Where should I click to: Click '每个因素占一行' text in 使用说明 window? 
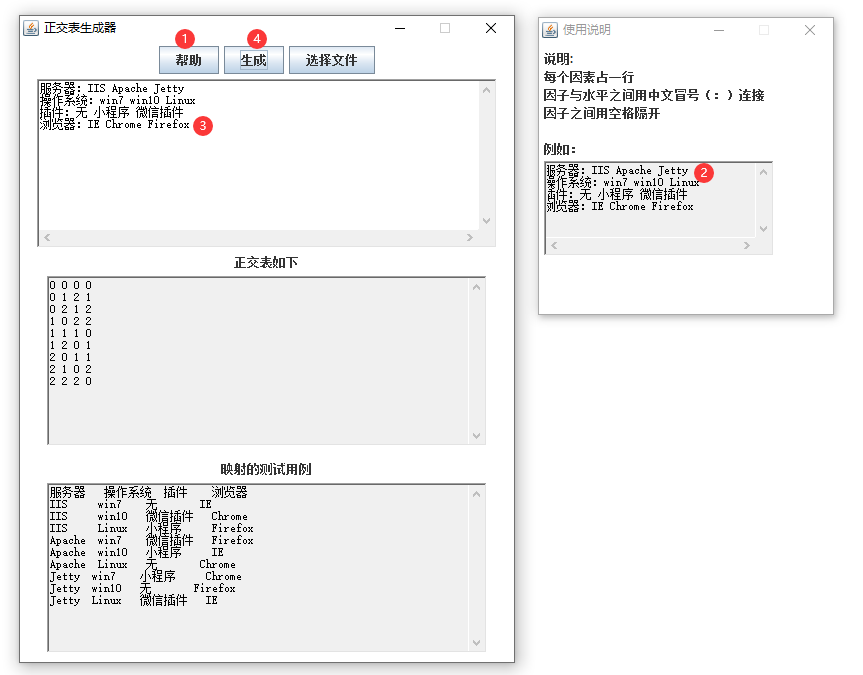588,77
